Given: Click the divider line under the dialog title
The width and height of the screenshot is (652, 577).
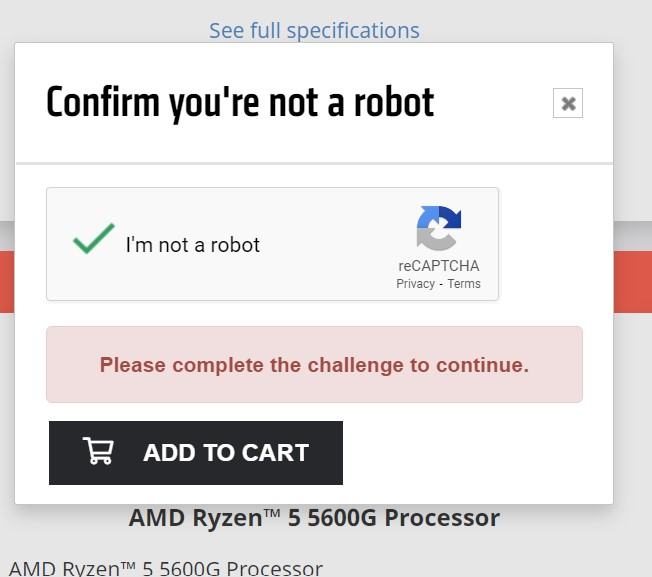Looking at the screenshot, I should [x=314, y=163].
